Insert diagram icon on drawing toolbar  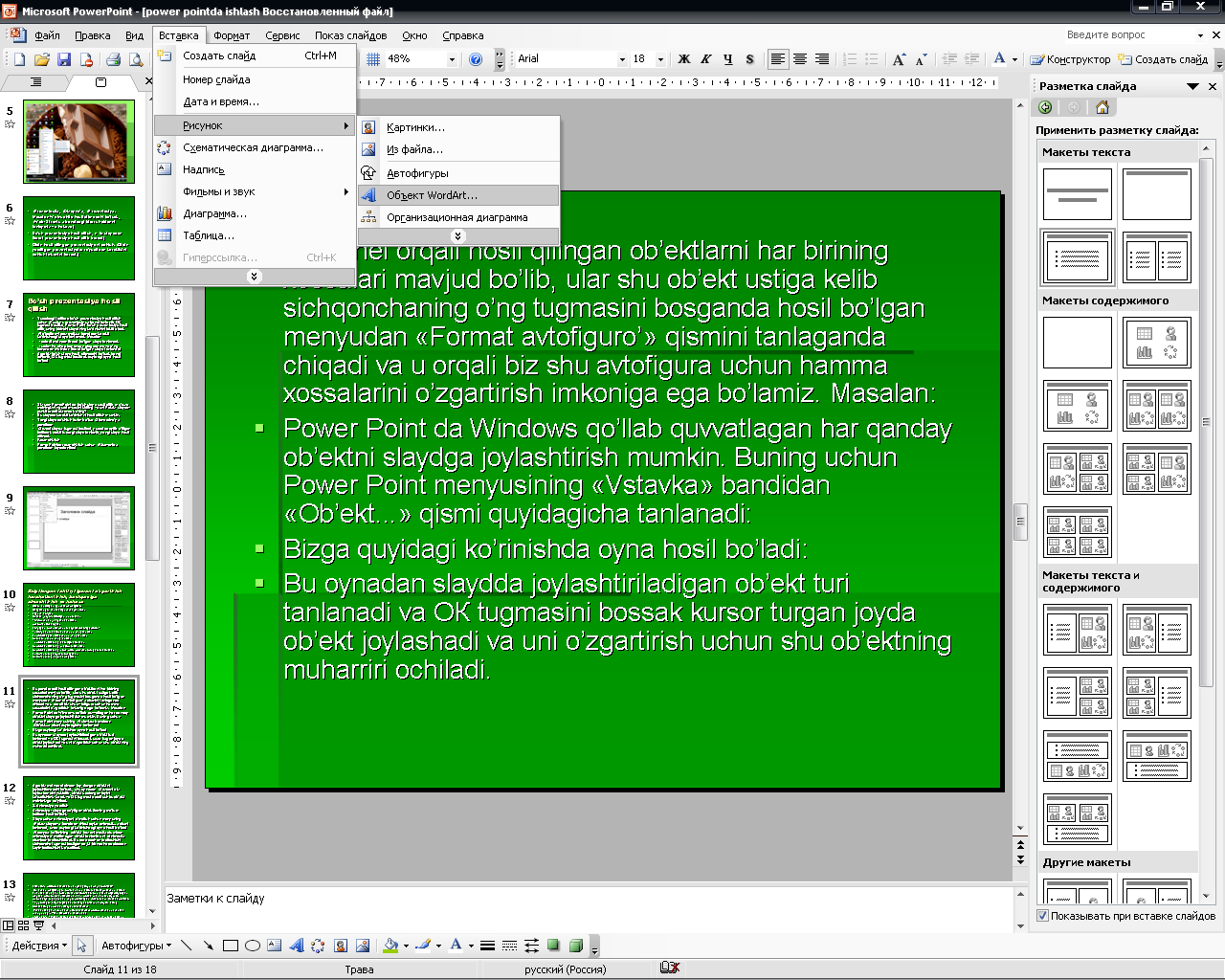[319, 946]
